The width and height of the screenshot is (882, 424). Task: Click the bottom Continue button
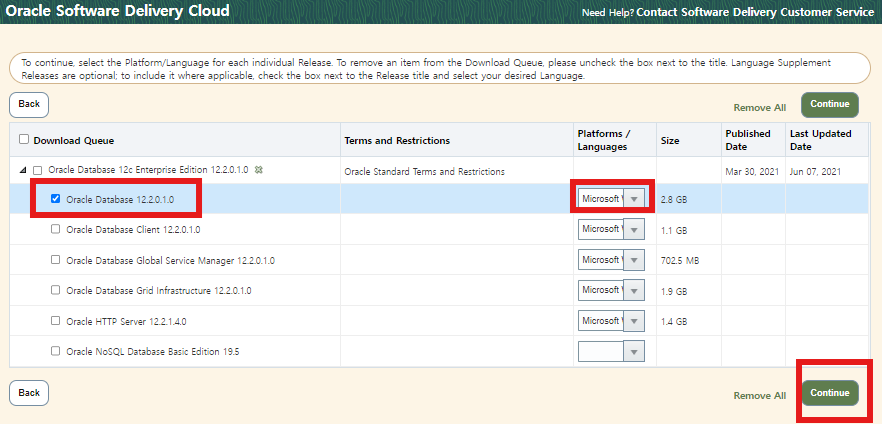click(x=830, y=393)
